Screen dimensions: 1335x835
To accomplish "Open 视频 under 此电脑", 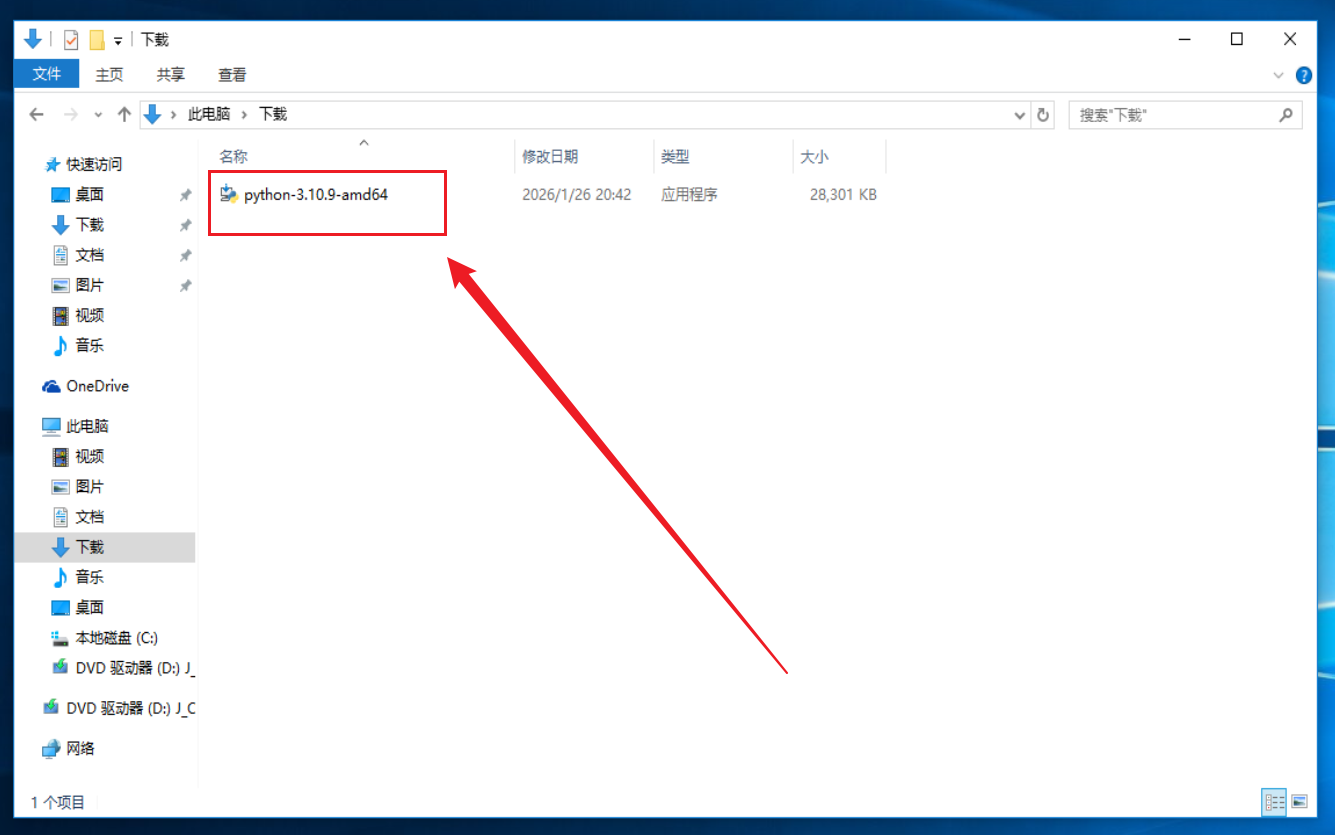I will tap(90, 456).
